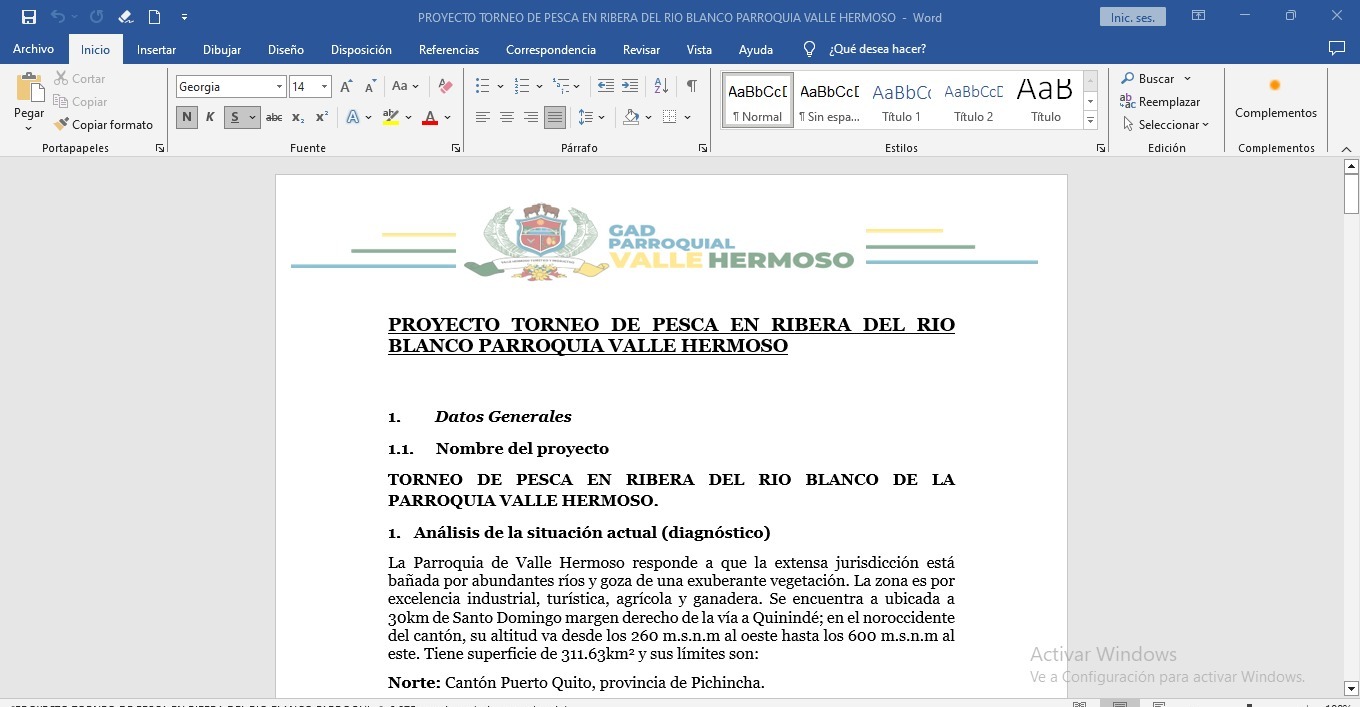This screenshot has height=707, width=1360.
Task: Increase indent using the indent icon
Action: [x=630, y=87]
